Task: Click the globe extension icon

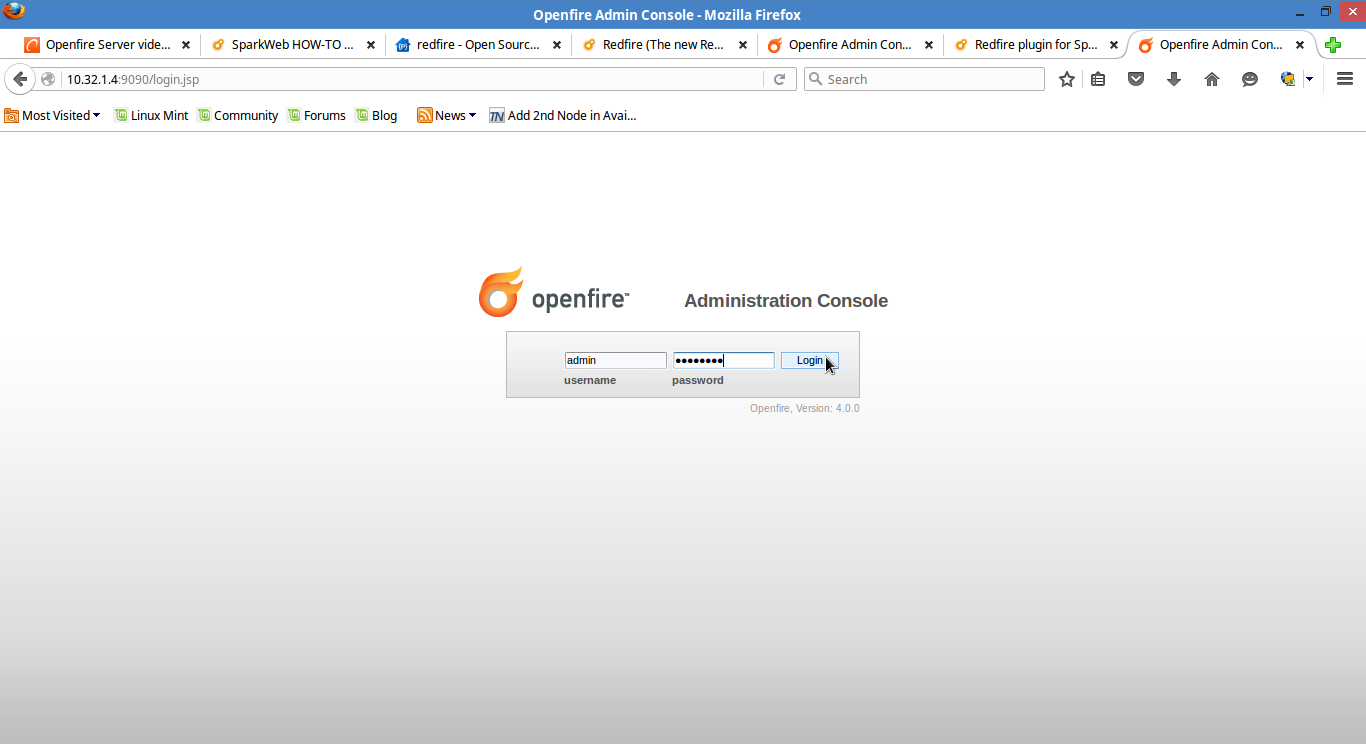Action: pyautogui.click(x=1288, y=79)
